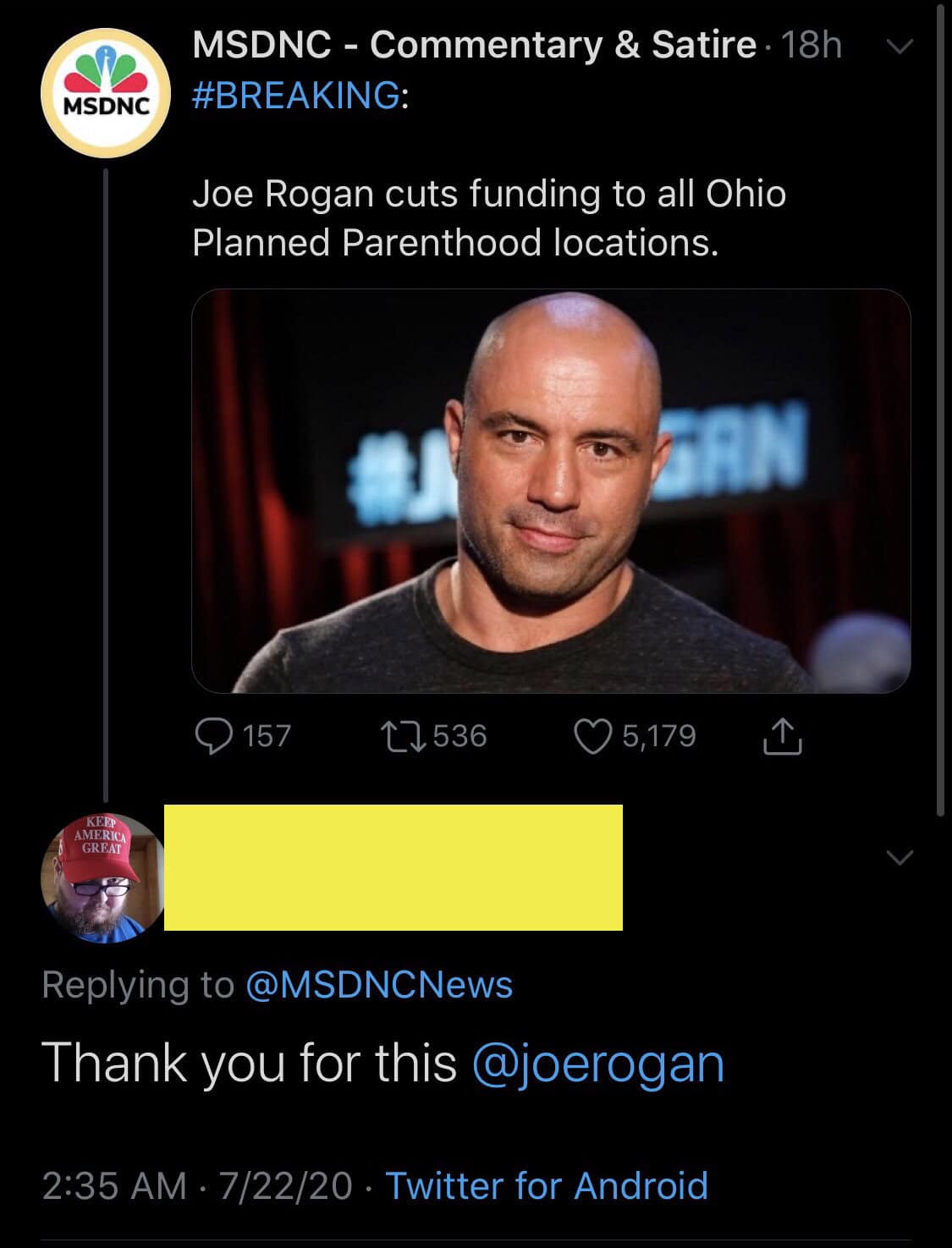Visit the @MSDNCNews mention link

pyautogui.click(x=378, y=985)
